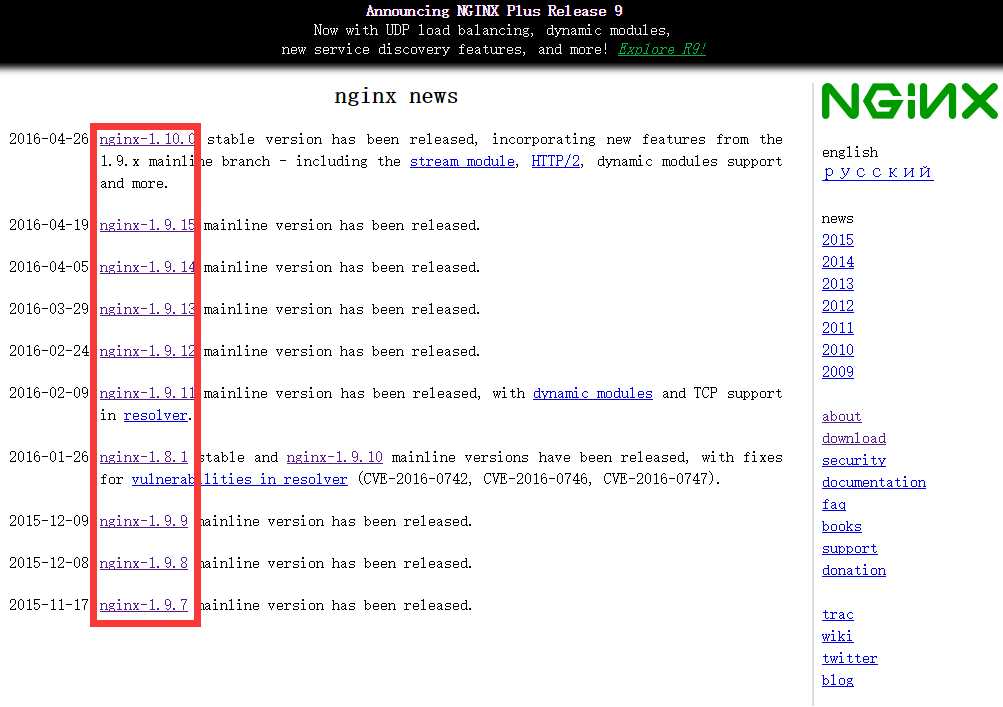Click the 2016-02-09 date text
1003x707 pixels.
tap(49, 393)
